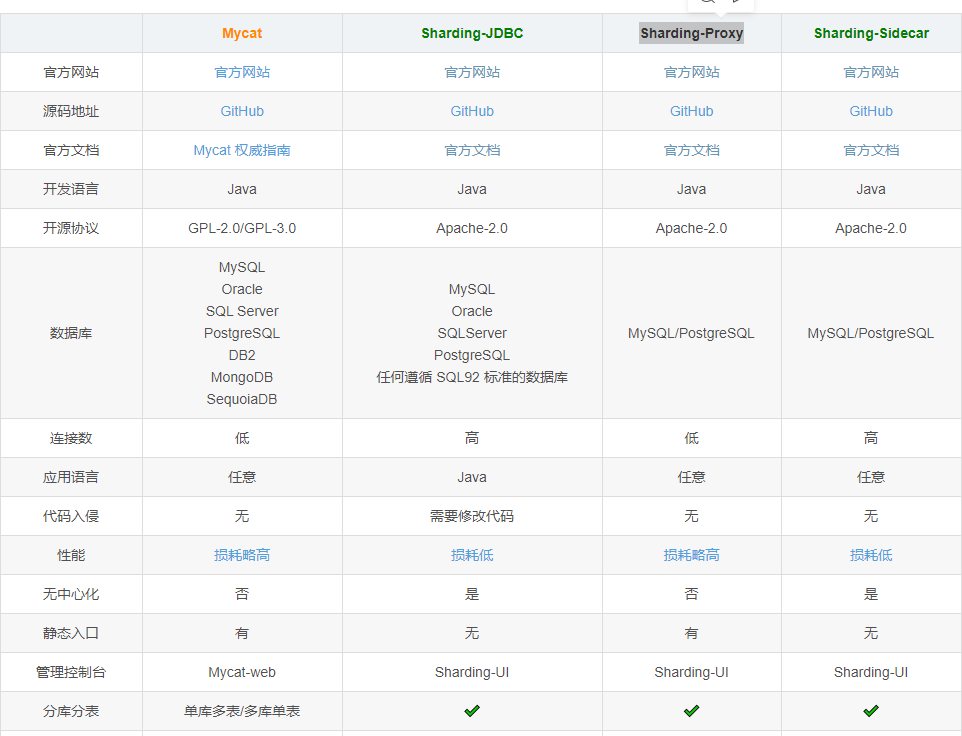
Task: Click MySQL/PostgreSQL under Sharding-Proxy
Action: [x=691, y=333]
